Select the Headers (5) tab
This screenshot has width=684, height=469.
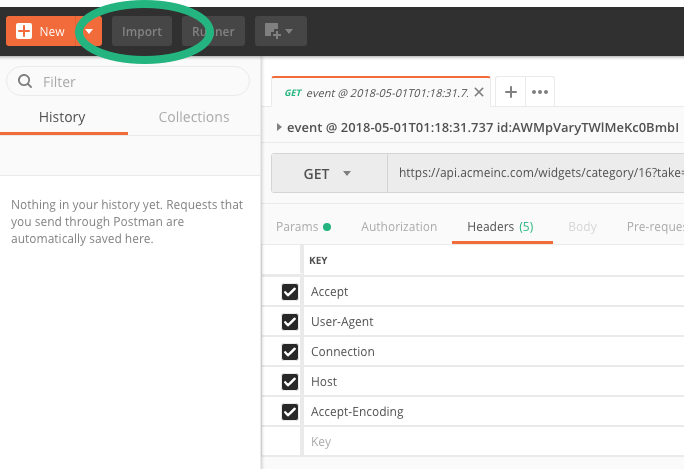coord(500,227)
